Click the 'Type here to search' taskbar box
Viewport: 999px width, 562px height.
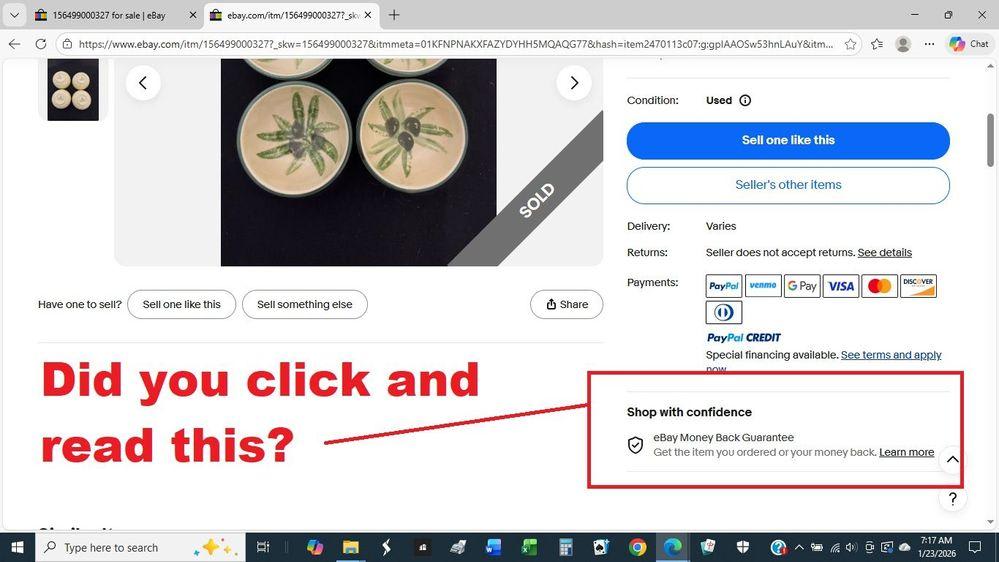click(139, 547)
